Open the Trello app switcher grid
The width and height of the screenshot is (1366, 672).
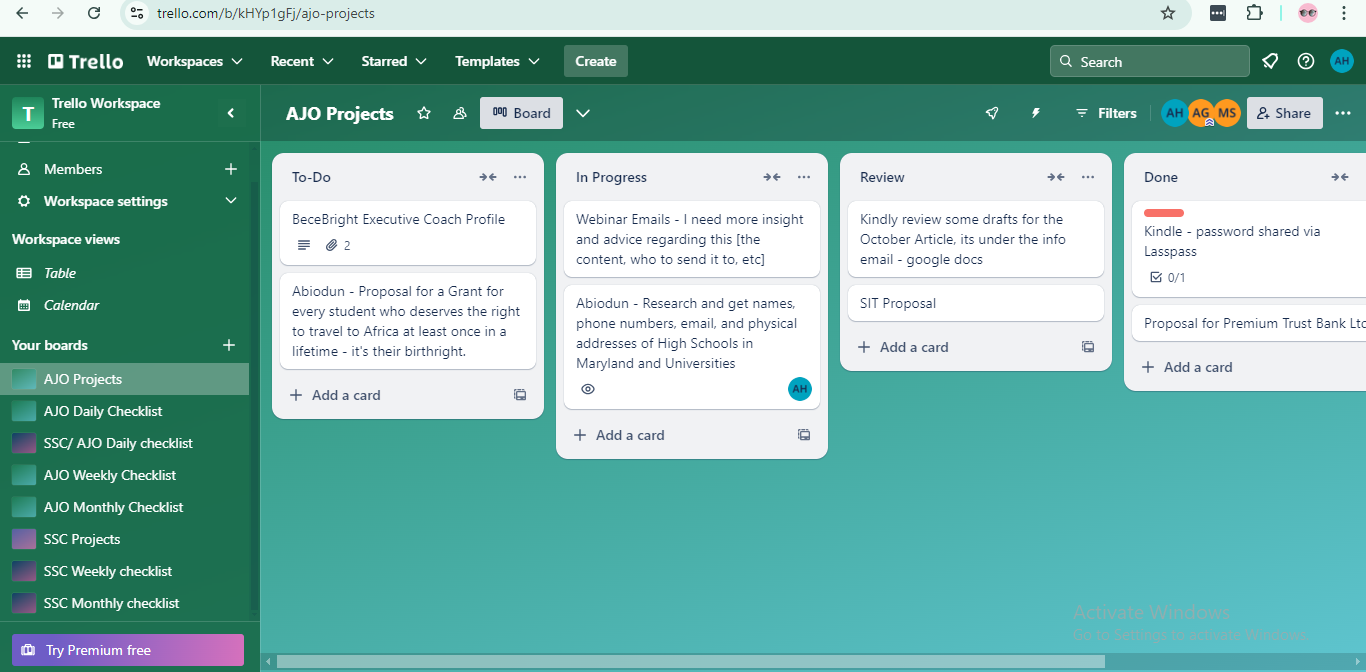[24, 61]
